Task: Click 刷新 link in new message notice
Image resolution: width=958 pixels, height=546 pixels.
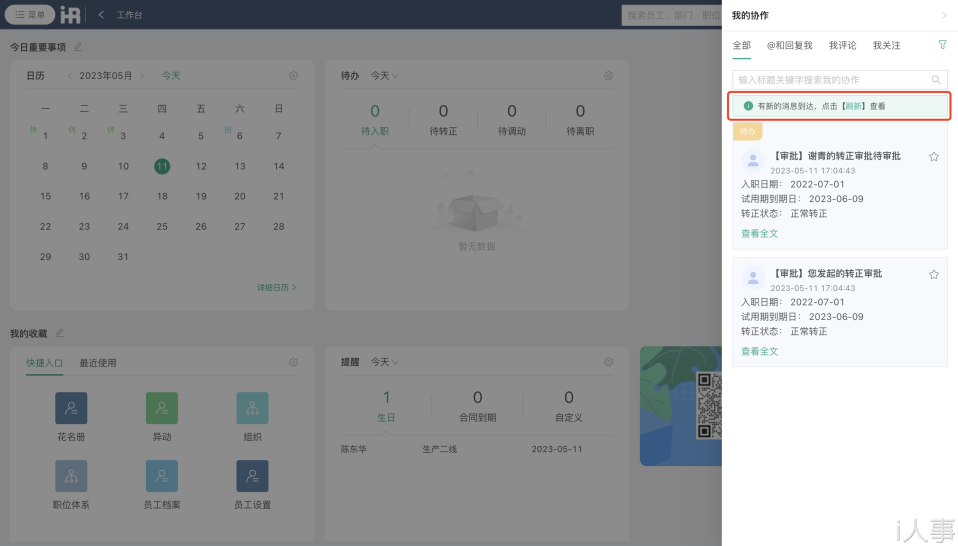Action: tap(854, 106)
